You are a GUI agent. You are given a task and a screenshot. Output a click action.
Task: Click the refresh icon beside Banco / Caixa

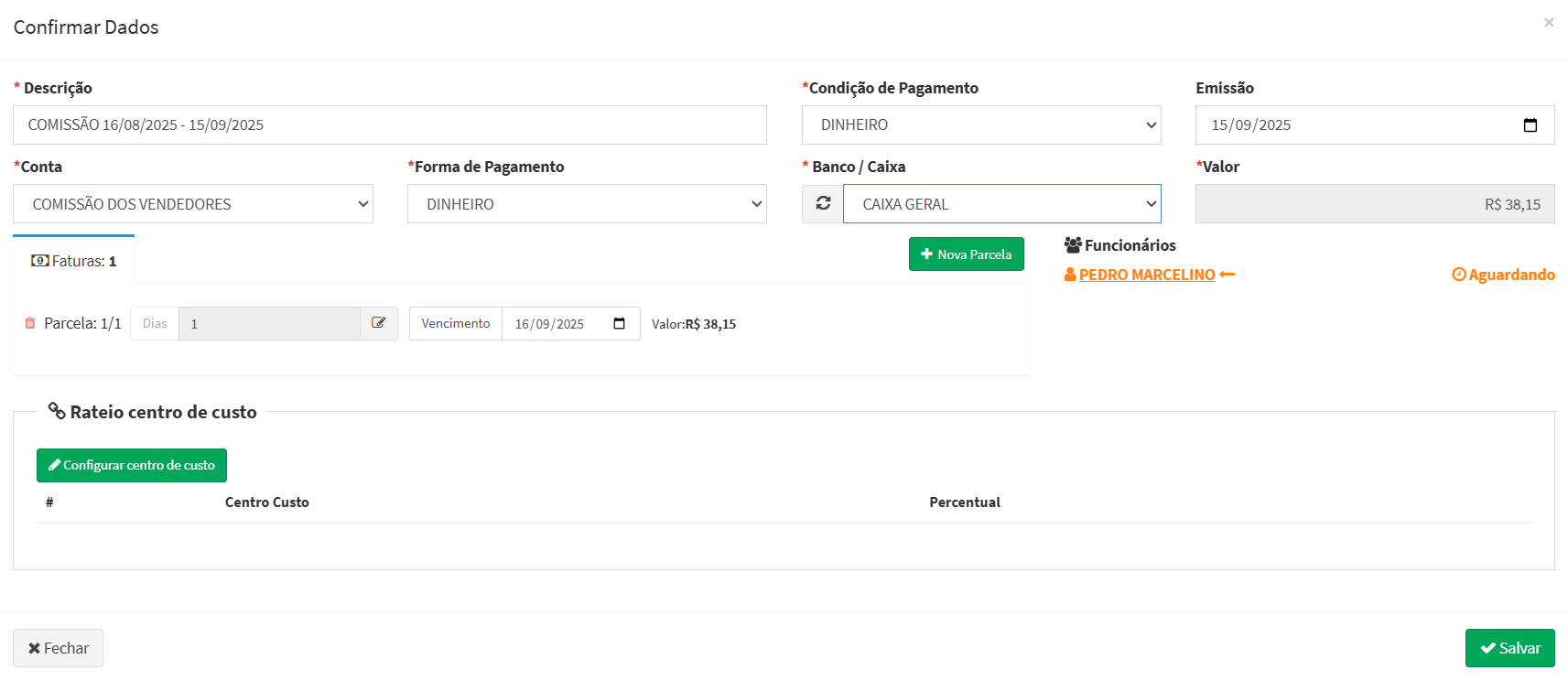tap(823, 203)
